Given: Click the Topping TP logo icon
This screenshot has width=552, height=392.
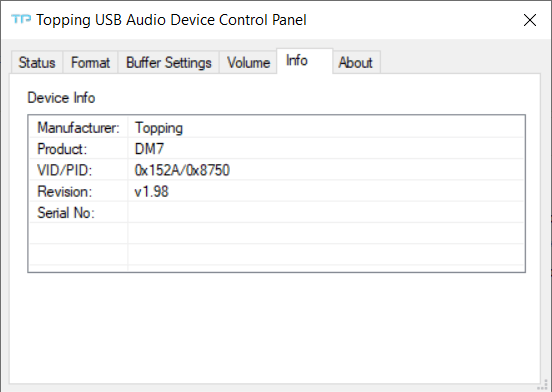Looking at the screenshot, I should coord(21,19).
